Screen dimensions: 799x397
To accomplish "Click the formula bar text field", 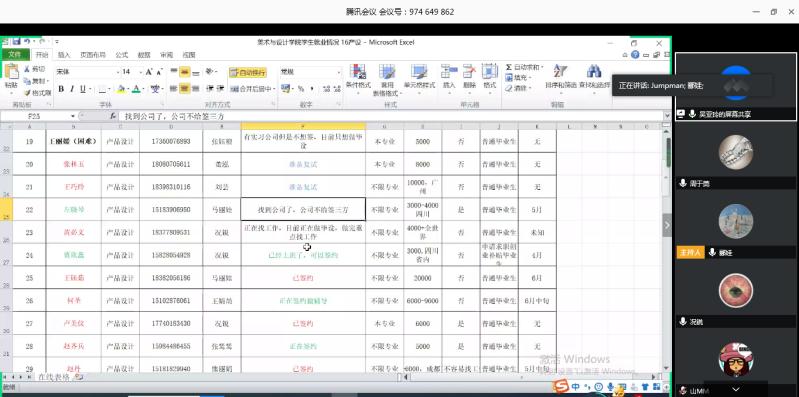I will click(390, 116).
